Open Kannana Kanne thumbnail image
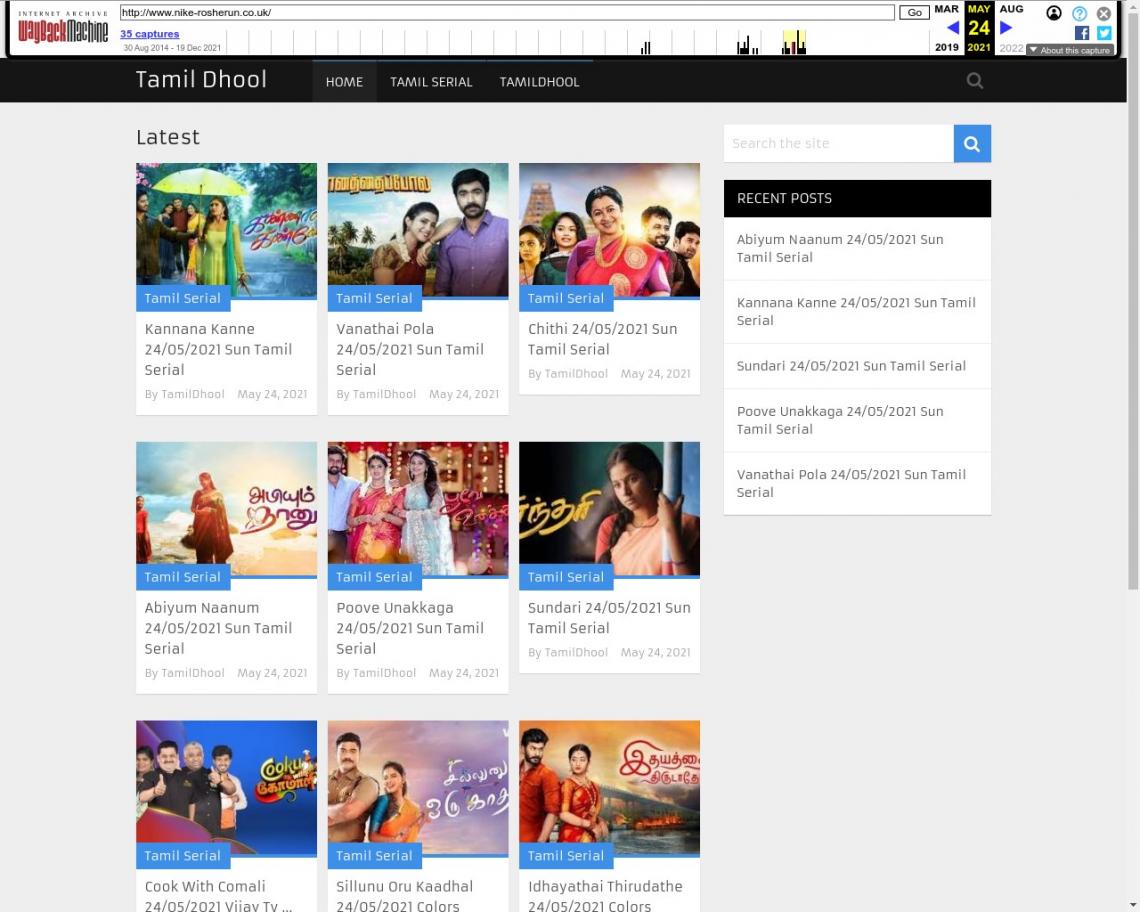 [226, 230]
